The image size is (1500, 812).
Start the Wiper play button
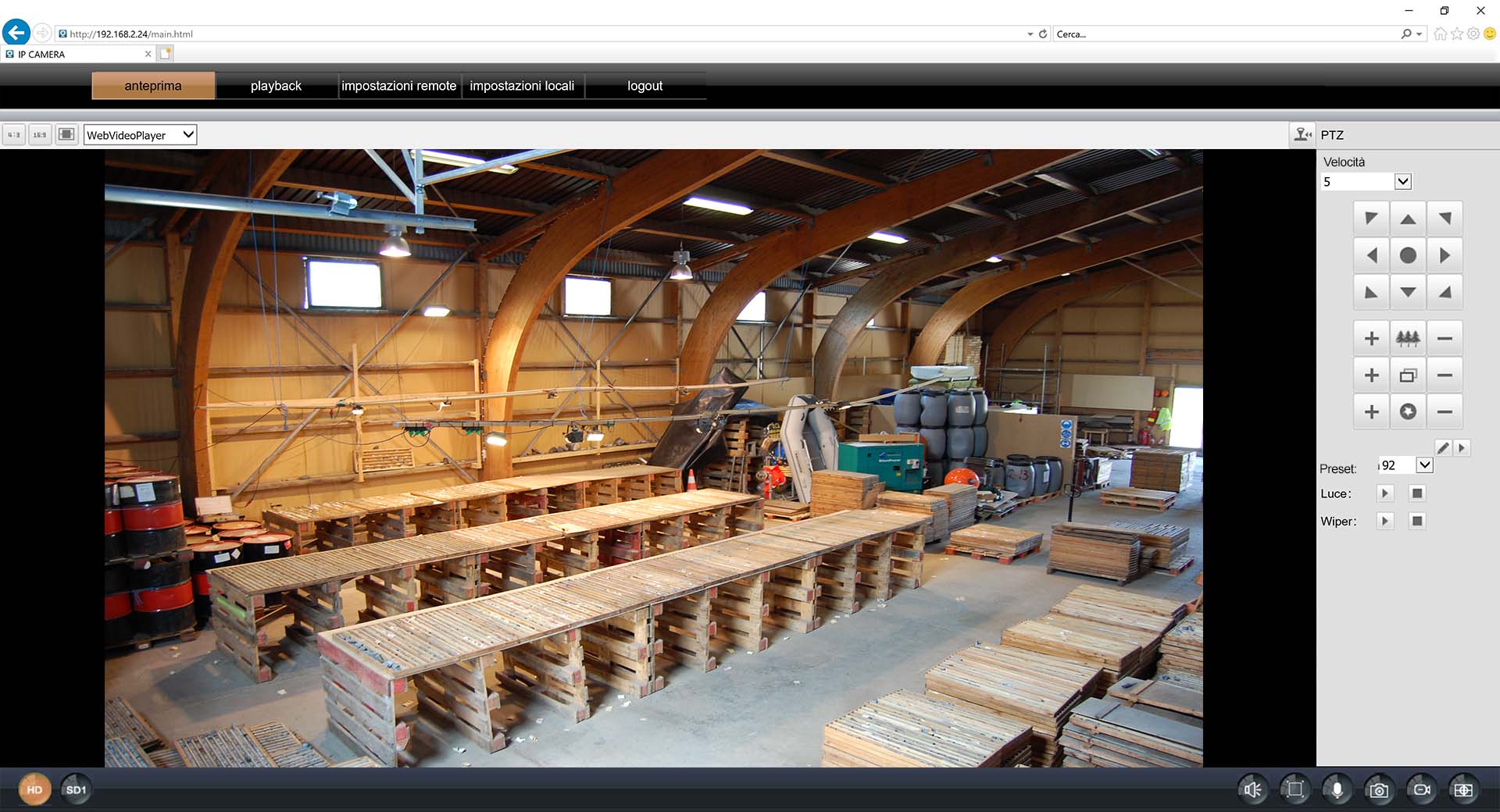coord(1385,521)
